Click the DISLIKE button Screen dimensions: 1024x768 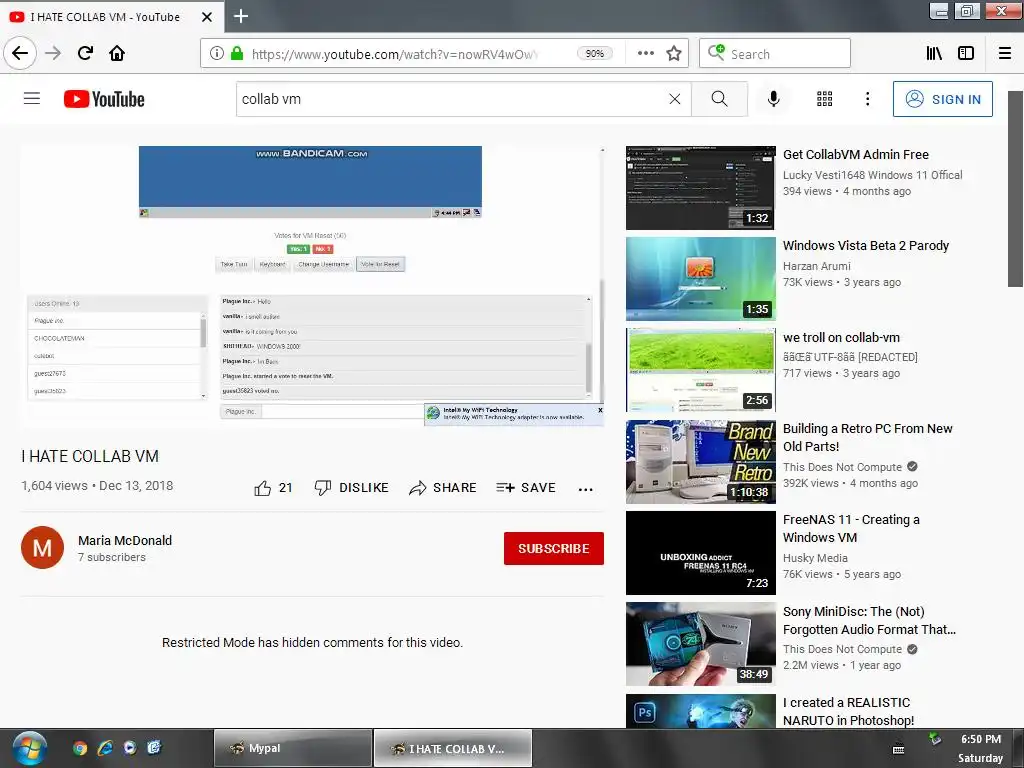tap(351, 488)
